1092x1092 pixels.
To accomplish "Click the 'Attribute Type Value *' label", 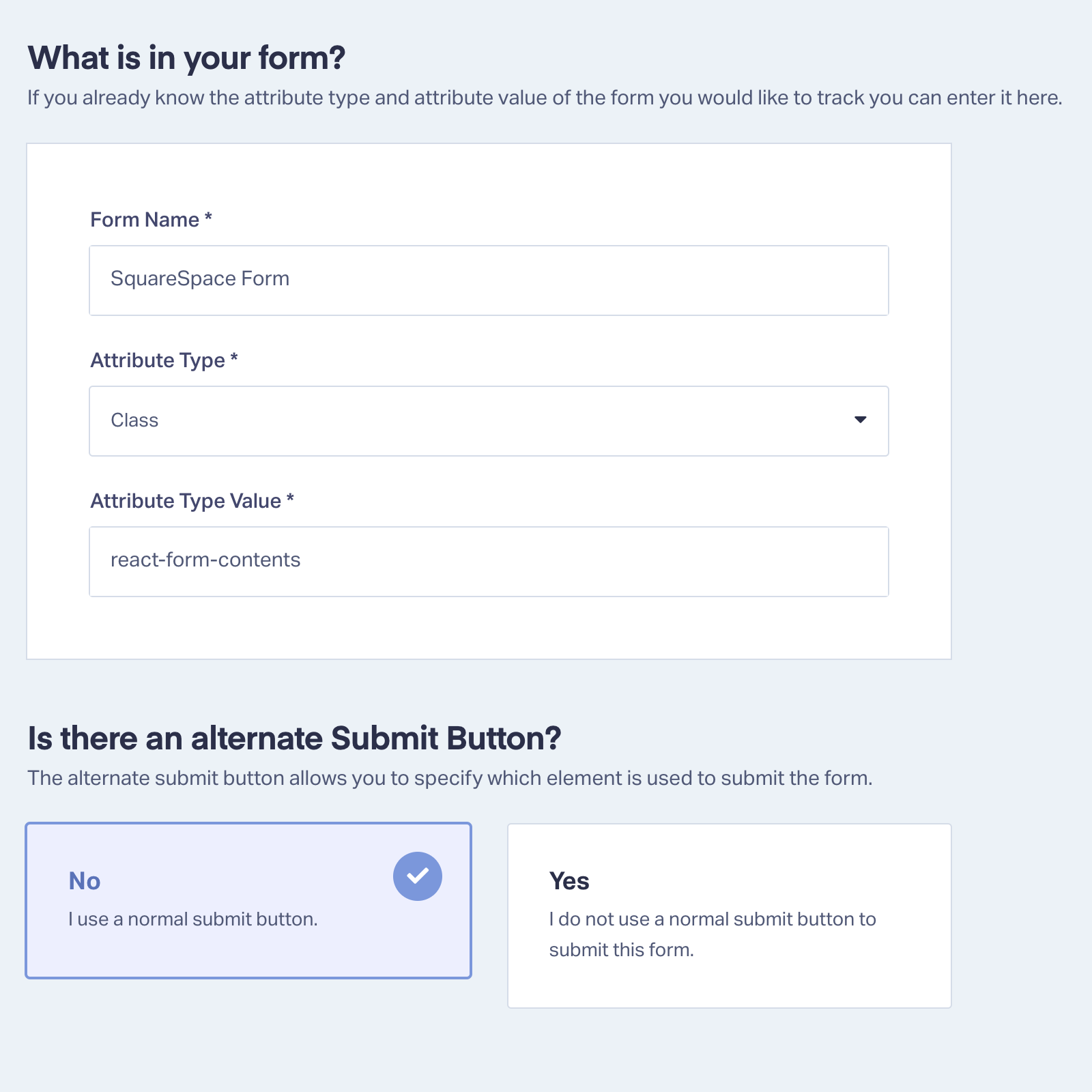I will 192,501.
